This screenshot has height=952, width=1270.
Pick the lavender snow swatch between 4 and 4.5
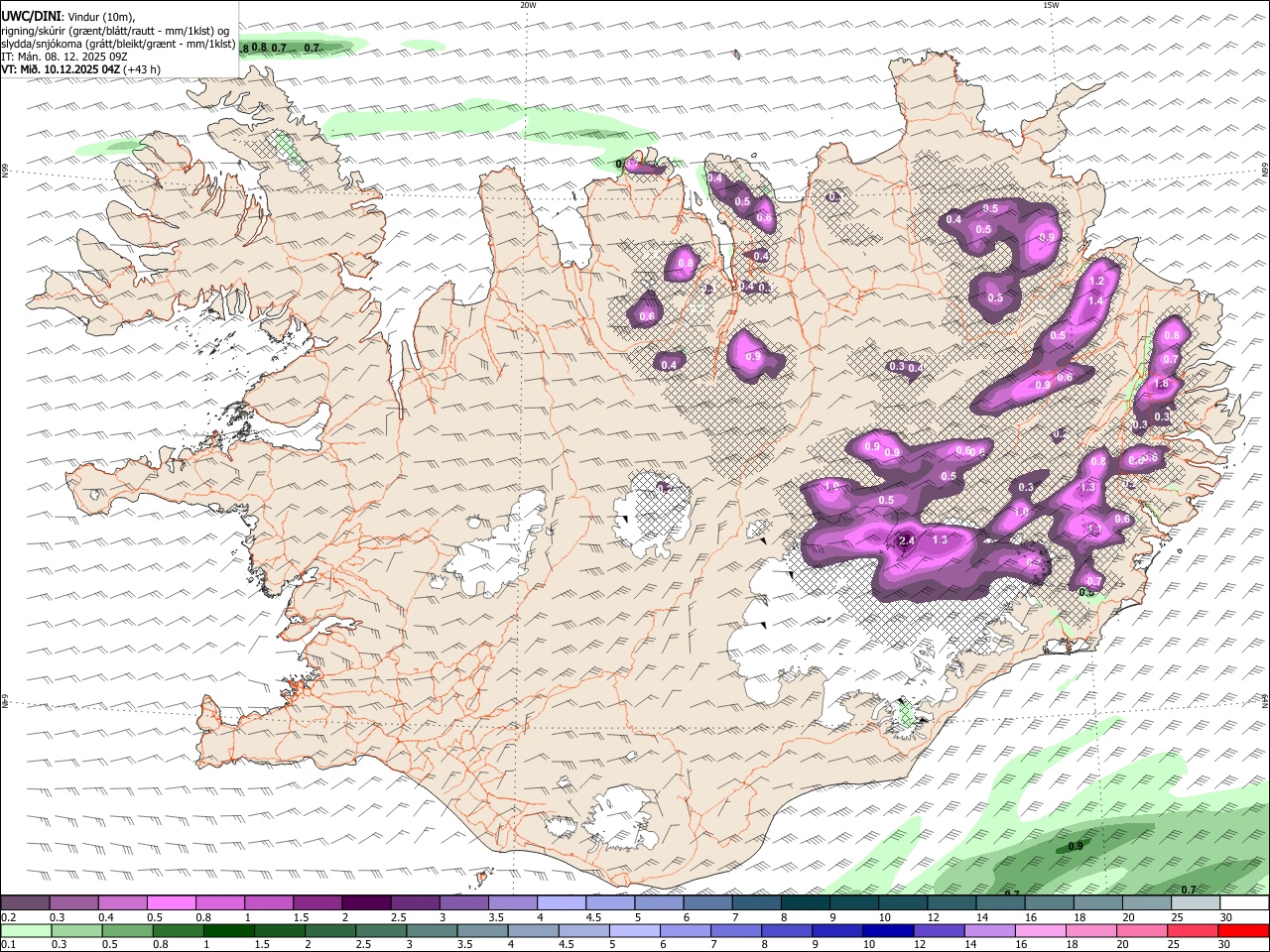coord(561,902)
